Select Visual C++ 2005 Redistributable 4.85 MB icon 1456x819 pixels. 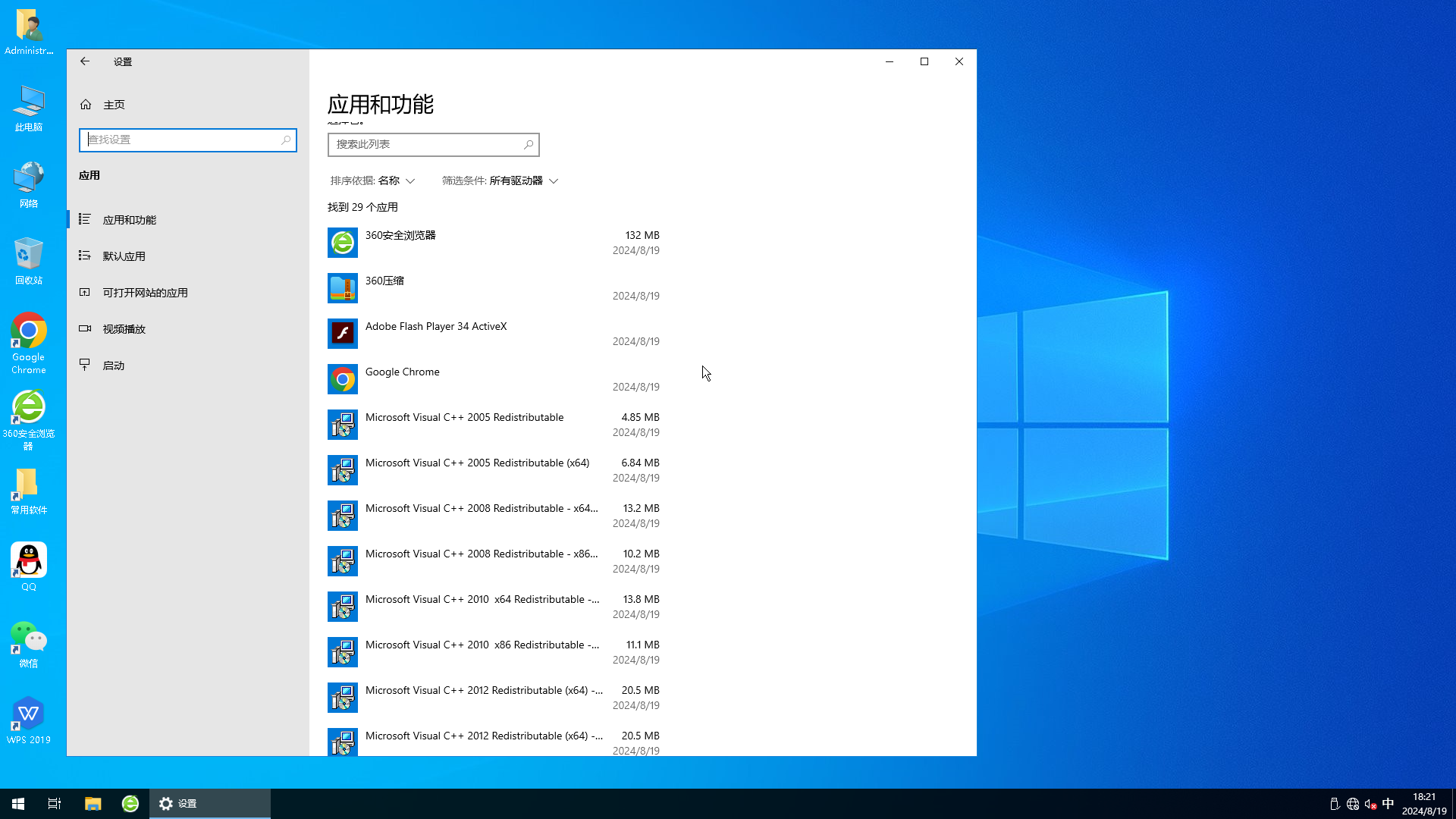pos(343,425)
